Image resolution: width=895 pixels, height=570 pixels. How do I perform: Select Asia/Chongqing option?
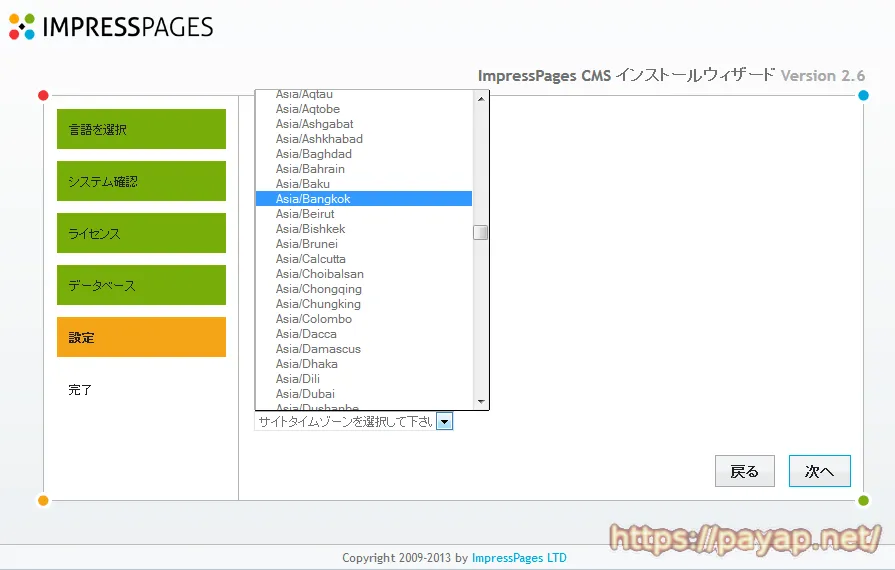pos(364,289)
